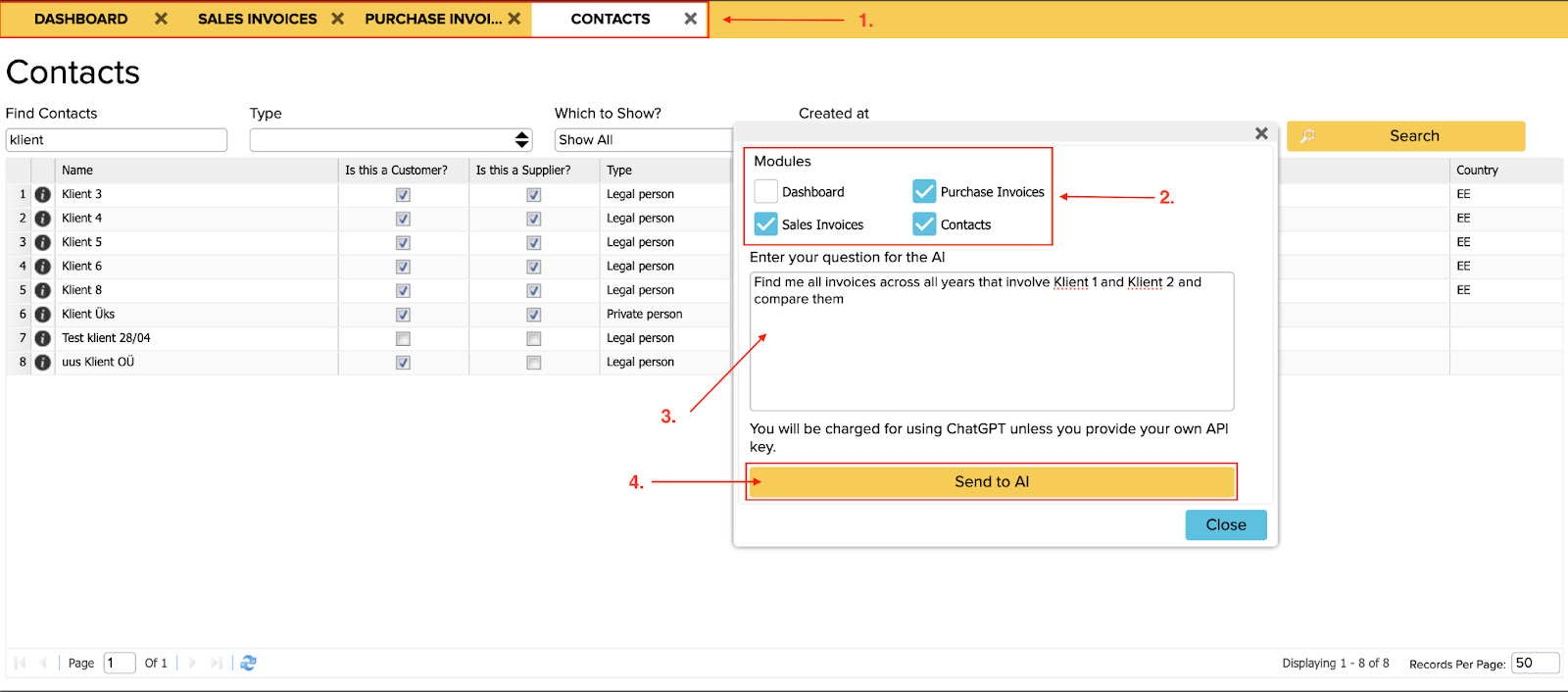The width and height of the screenshot is (1568, 692).
Task: Open info icon next to Klient Üks
Action: point(42,315)
